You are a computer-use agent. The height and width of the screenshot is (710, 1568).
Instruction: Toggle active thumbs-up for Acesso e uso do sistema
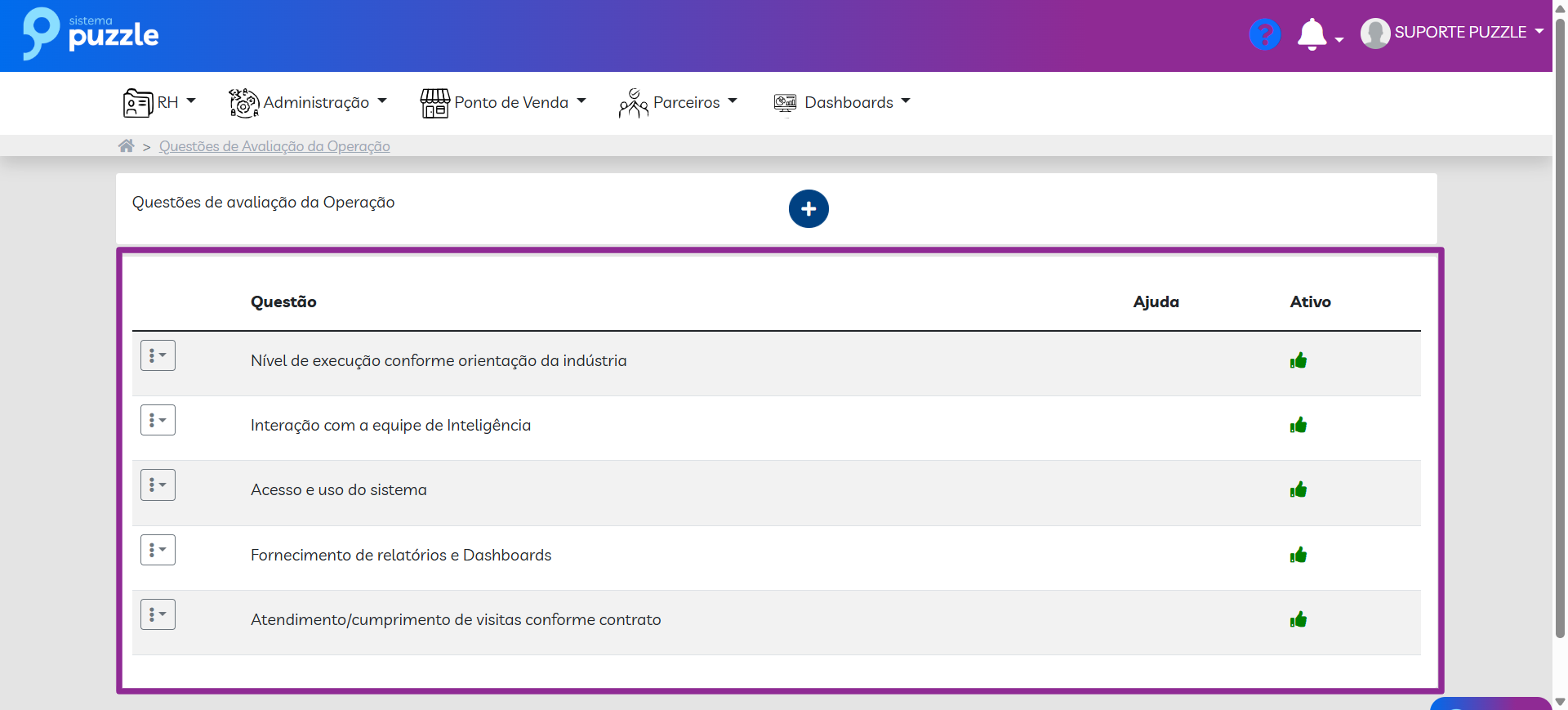1298,490
